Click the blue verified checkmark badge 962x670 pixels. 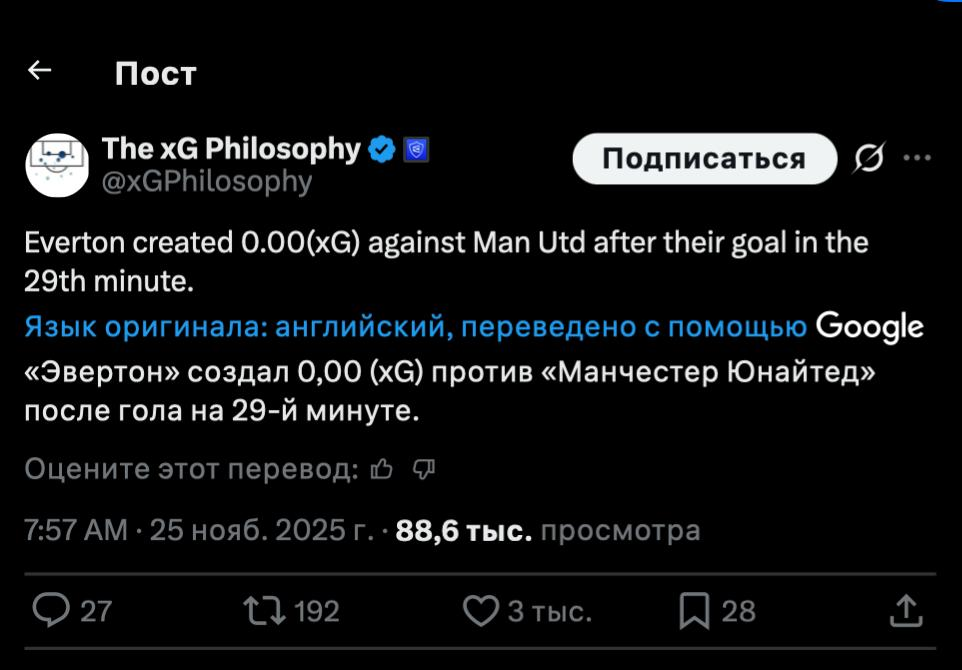coord(381,150)
